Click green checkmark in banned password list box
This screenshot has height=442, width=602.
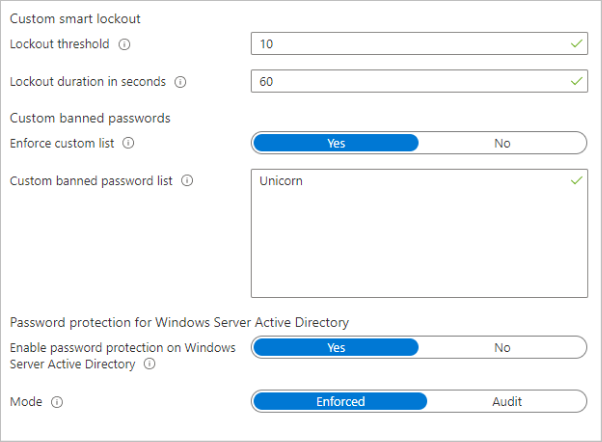pyautogui.click(x=575, y=181)
